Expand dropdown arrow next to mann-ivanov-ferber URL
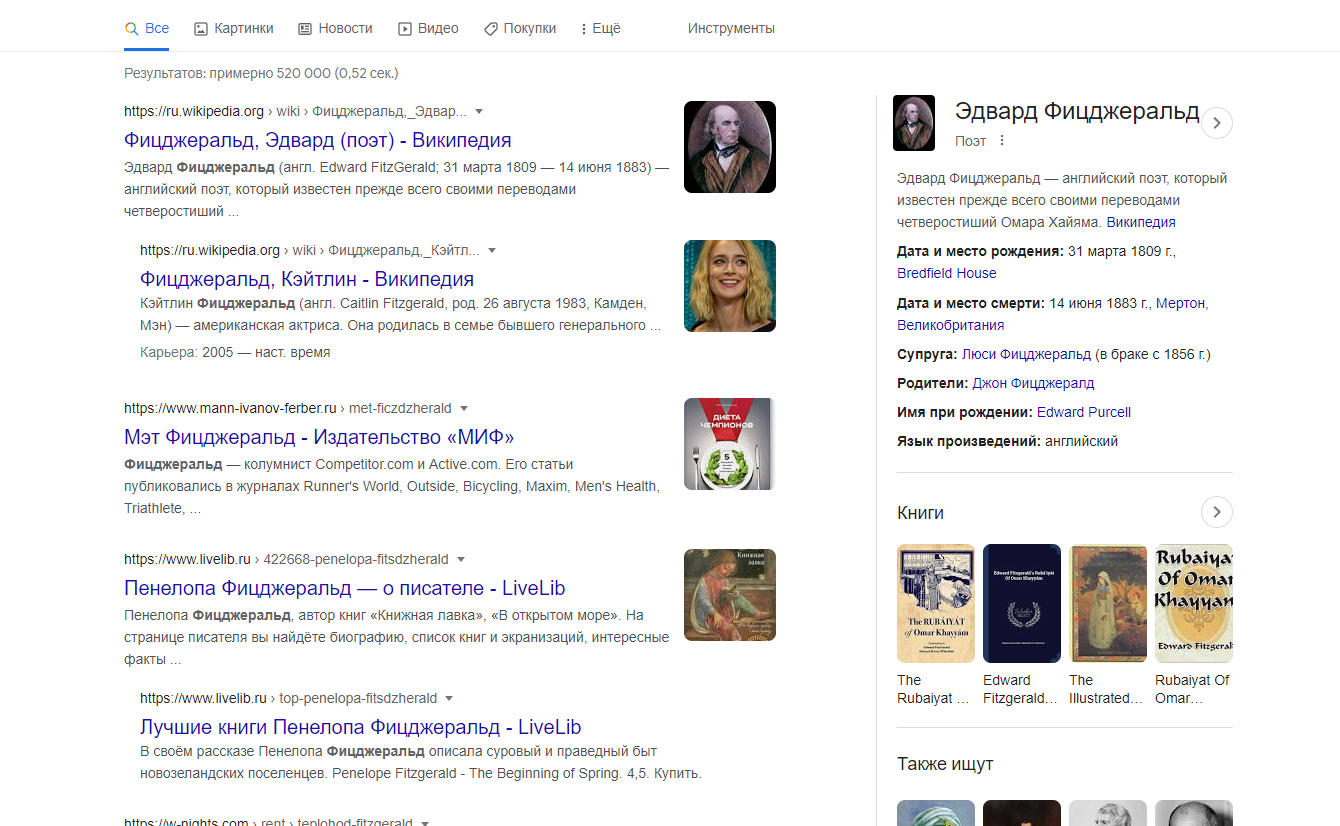This screenshot has height=826, width=1340. pyautogui.click(x=464, y=408)
